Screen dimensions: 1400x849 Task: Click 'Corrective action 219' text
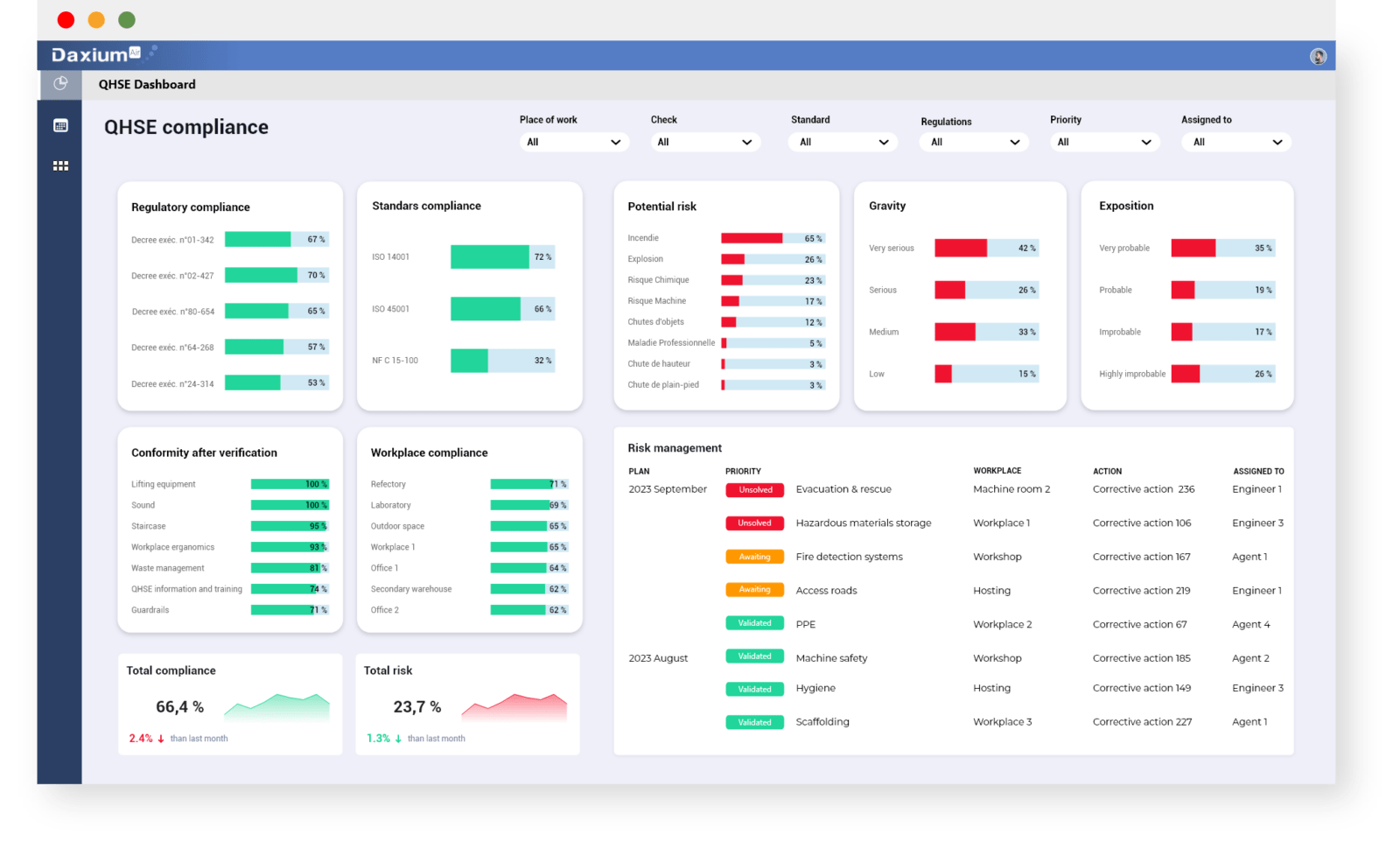(x=1142, y=591)
